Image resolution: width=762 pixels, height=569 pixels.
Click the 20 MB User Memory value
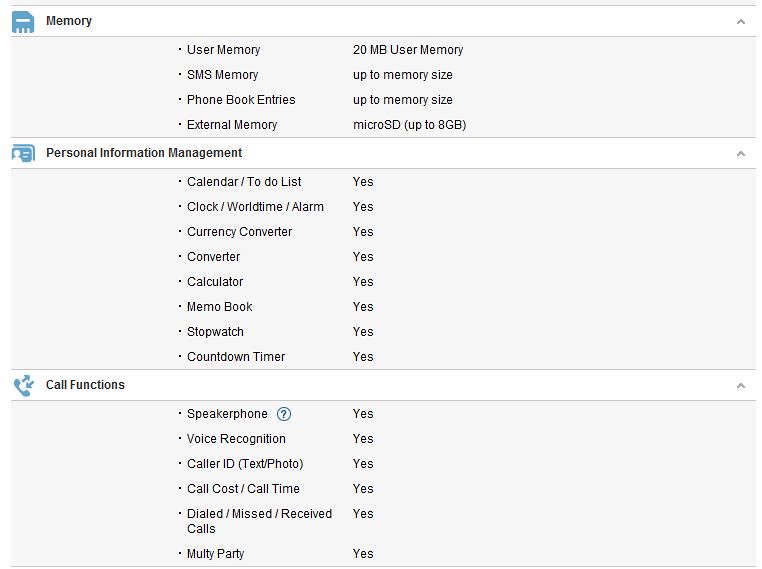click(x=408, y=50)
